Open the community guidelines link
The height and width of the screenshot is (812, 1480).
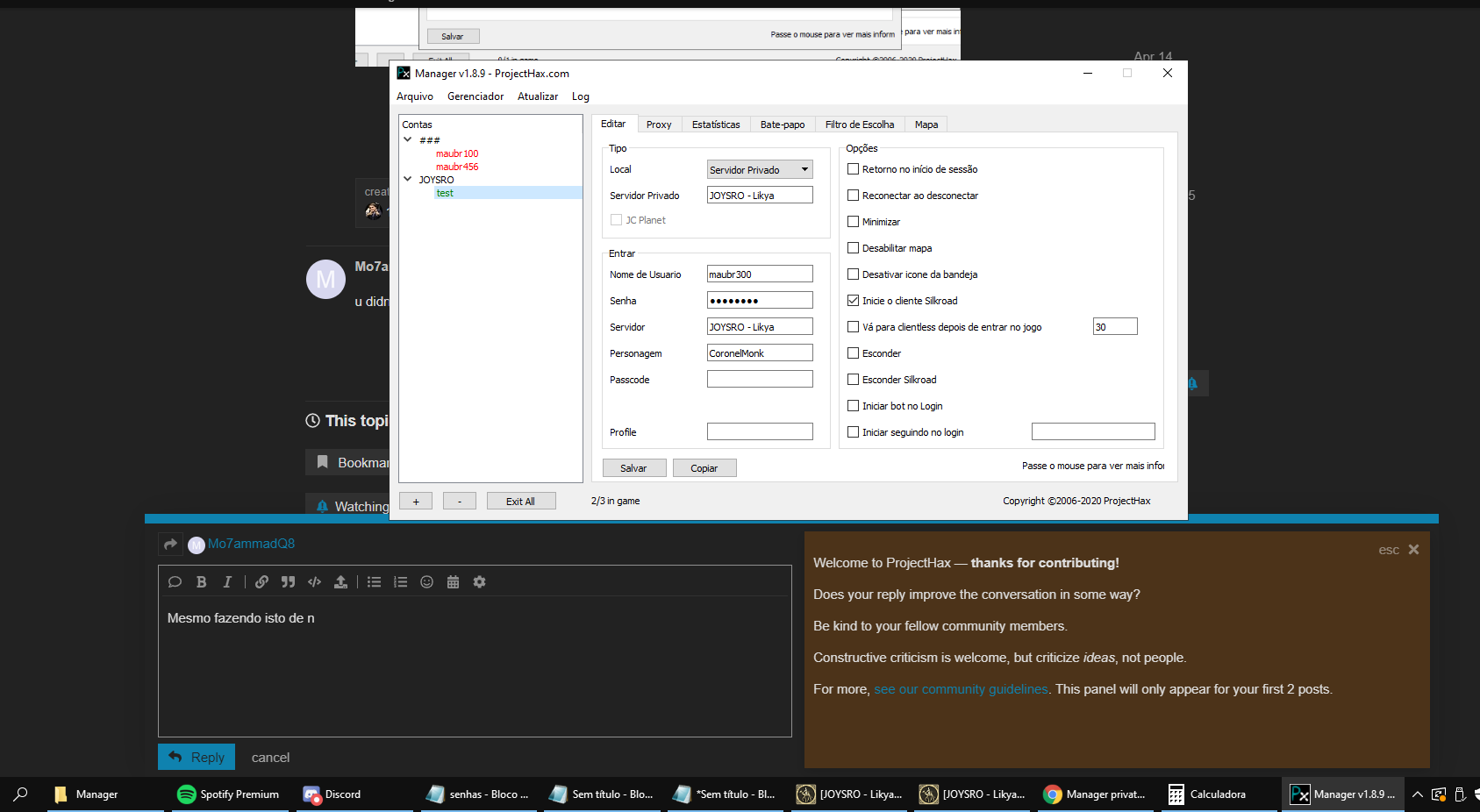(x=961, y=689)
